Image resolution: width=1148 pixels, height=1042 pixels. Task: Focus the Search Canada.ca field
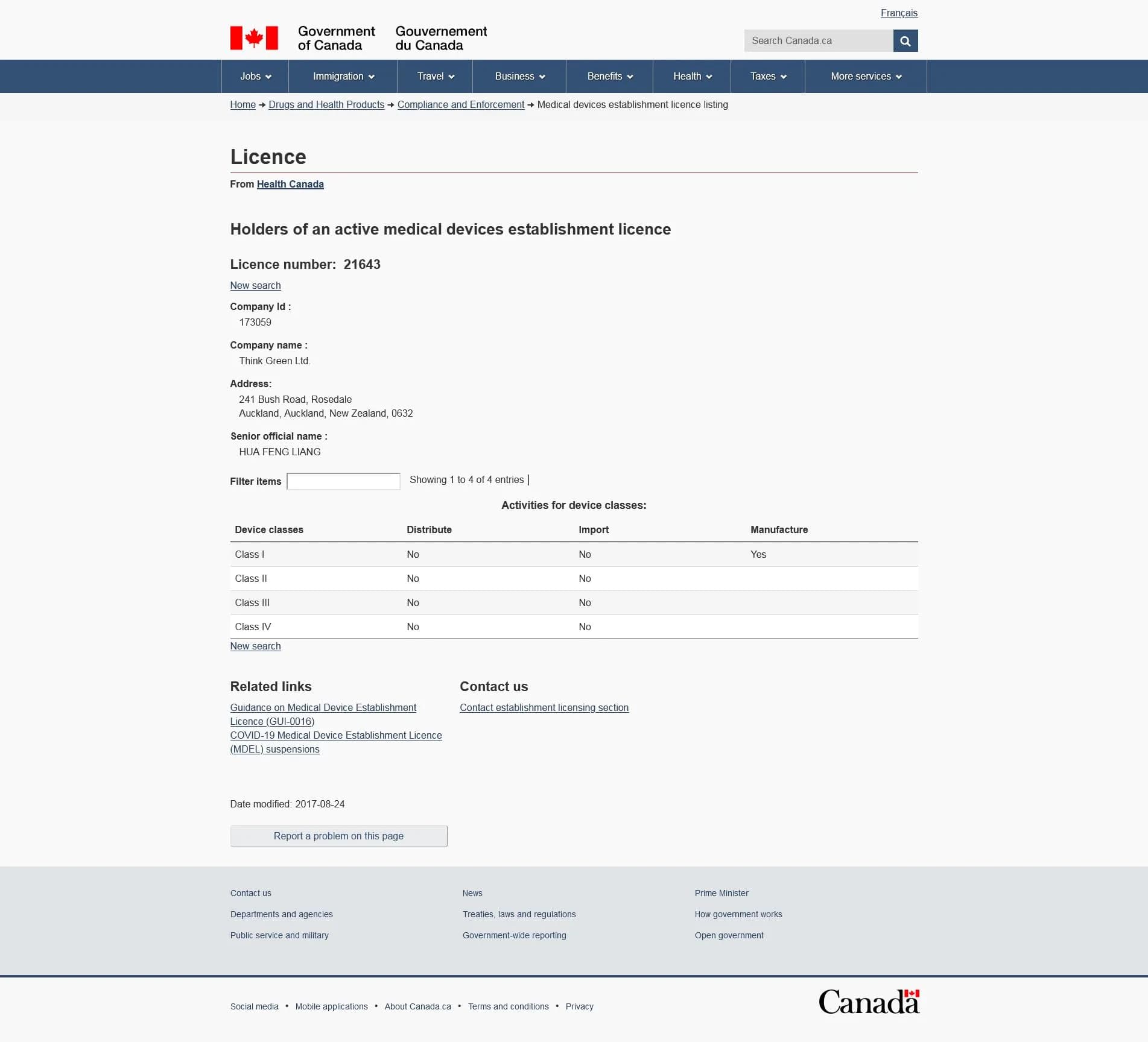click(819, 41)
